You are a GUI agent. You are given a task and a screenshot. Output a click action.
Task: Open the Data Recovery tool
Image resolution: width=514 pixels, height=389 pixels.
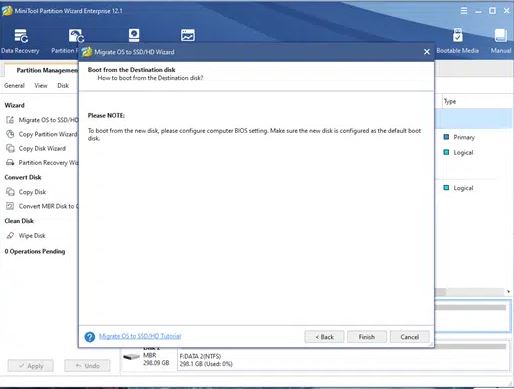[x=20, y=41]
